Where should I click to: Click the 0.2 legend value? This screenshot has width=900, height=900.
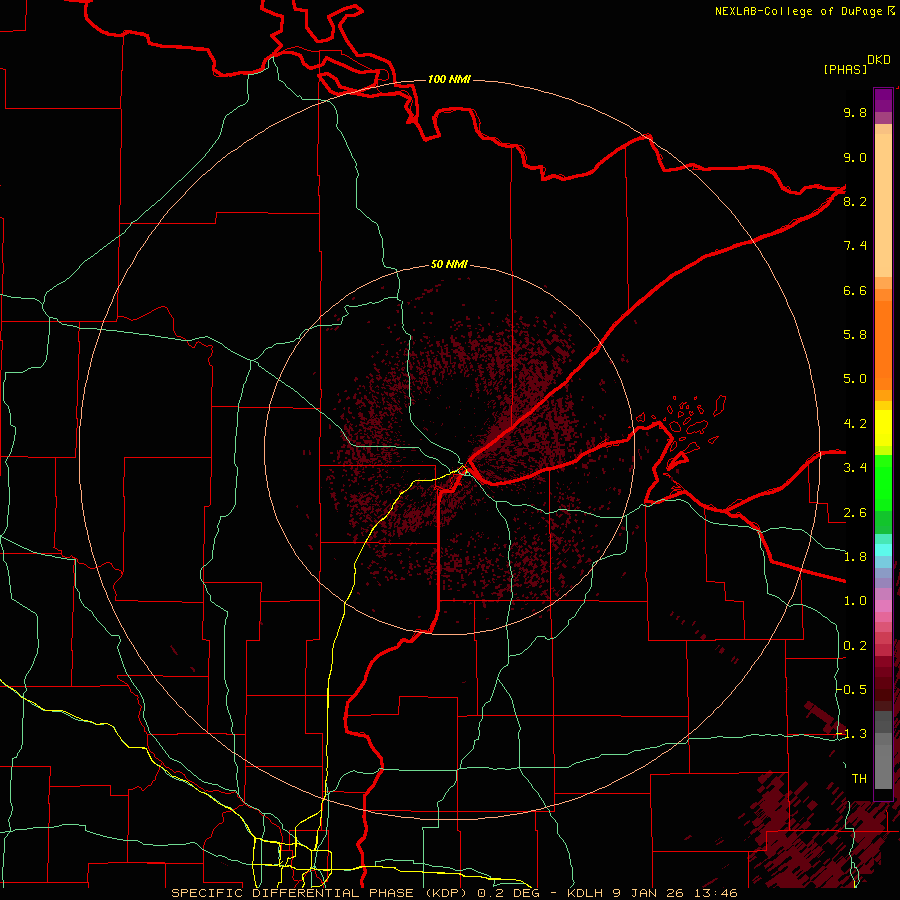click(855, 646)
